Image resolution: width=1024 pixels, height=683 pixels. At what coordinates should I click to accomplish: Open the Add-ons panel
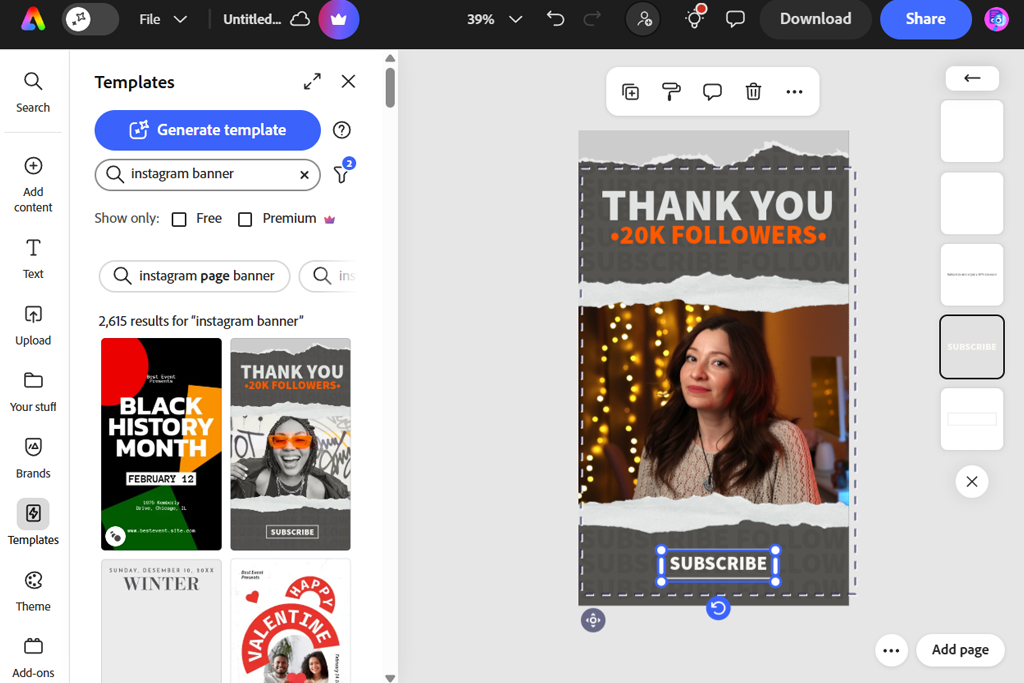coord(33,658)
